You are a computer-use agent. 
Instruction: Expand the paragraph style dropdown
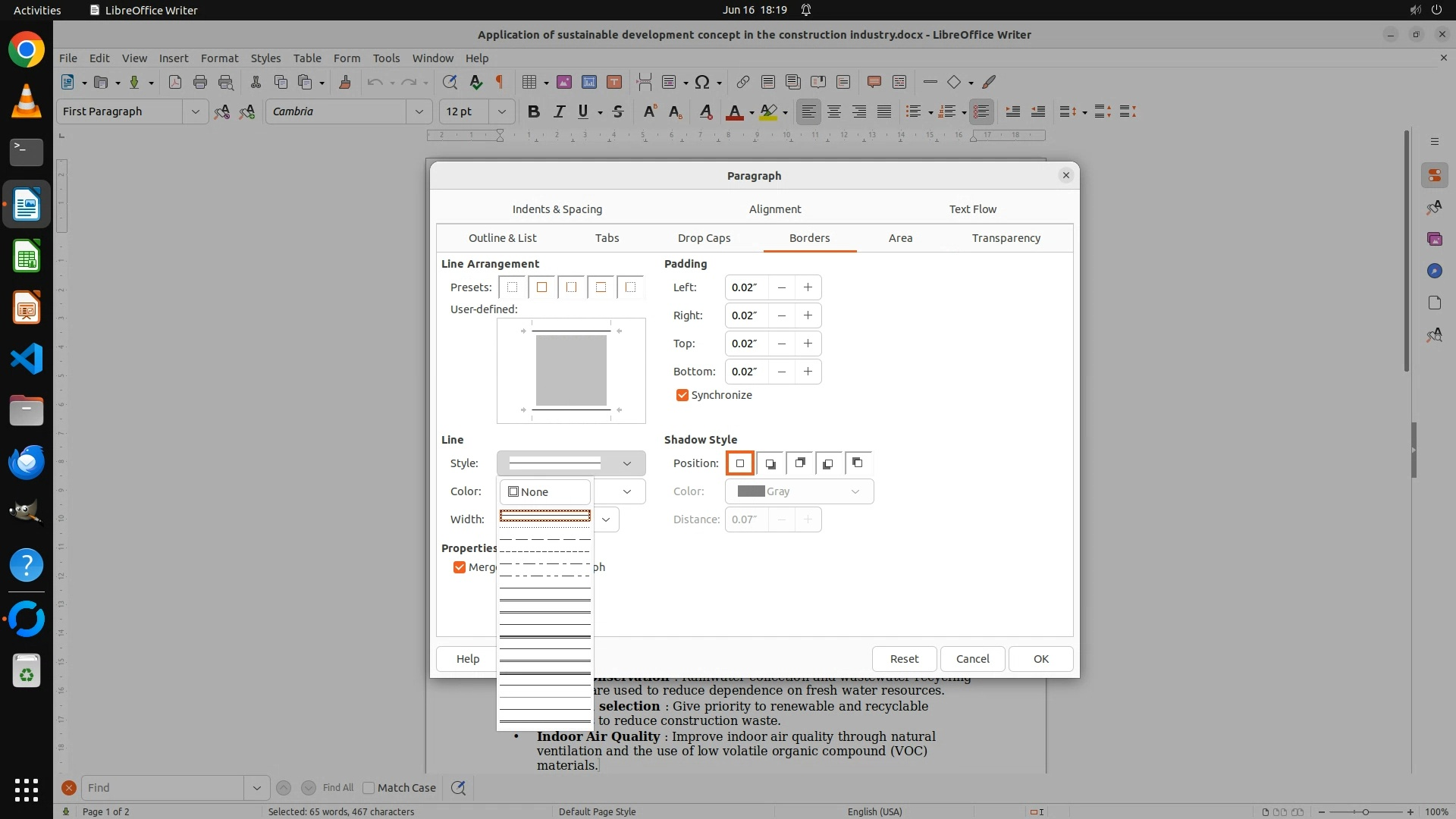(x=195, y=111)
